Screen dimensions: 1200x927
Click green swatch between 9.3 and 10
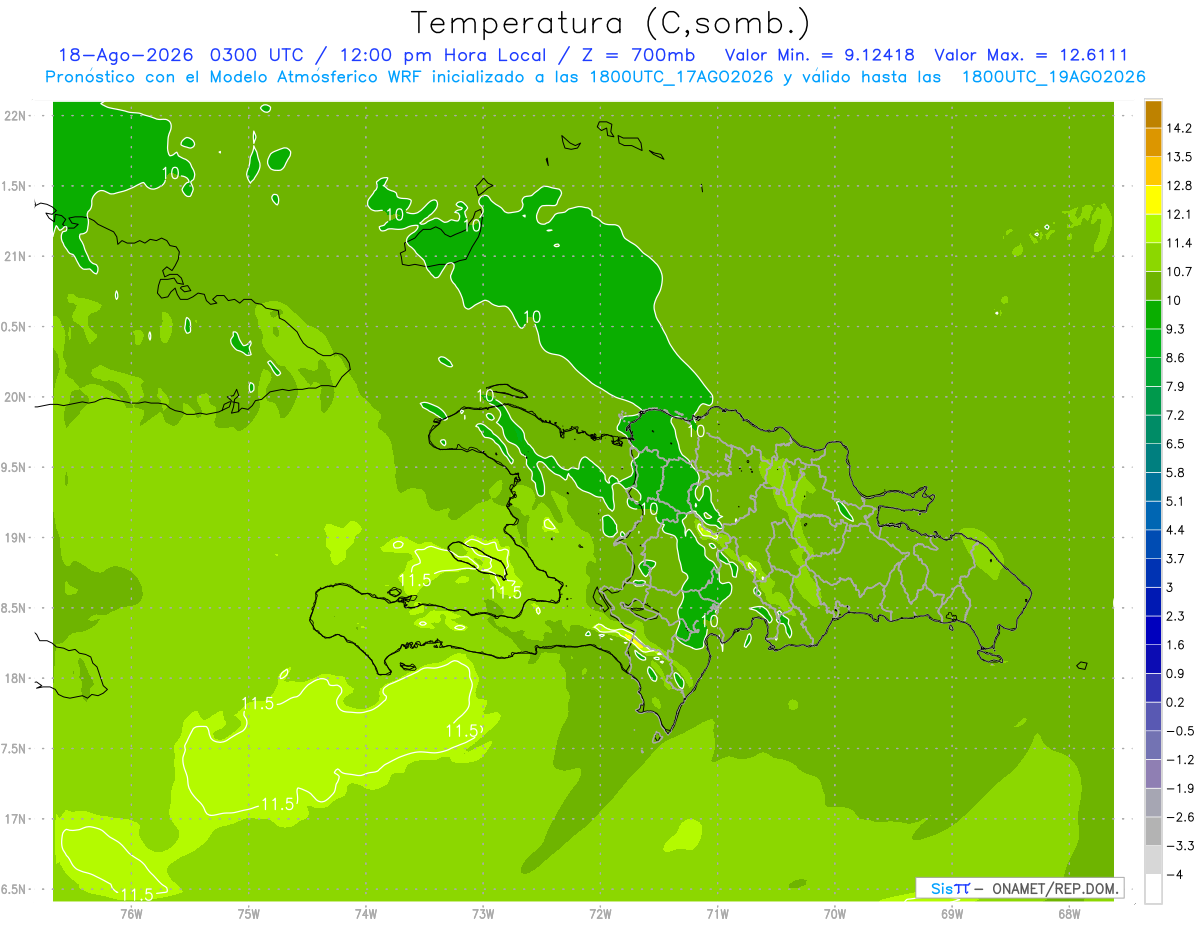pos(1153,315)
